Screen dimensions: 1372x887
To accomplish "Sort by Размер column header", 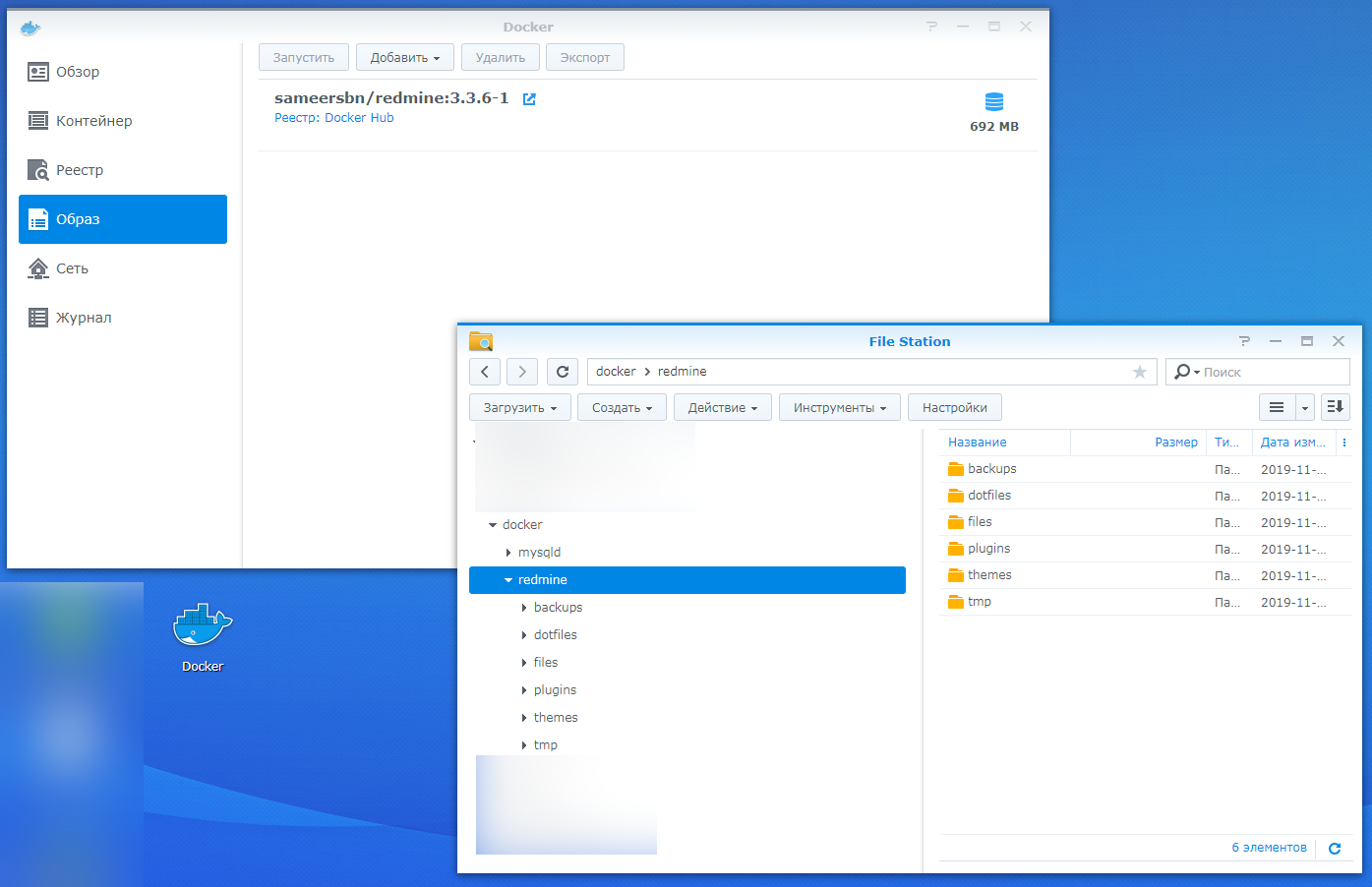I will pos(1138,443).
